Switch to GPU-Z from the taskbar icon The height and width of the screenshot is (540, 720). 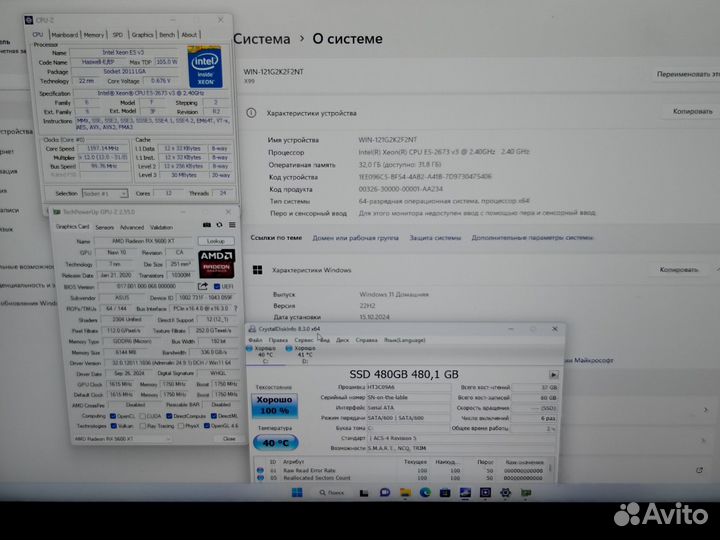[x=526, y=493]
